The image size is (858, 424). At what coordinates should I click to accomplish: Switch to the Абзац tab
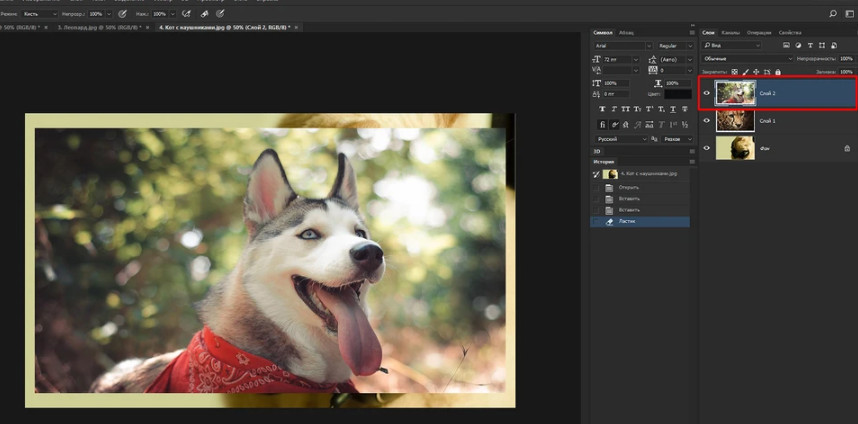(627, 32)
